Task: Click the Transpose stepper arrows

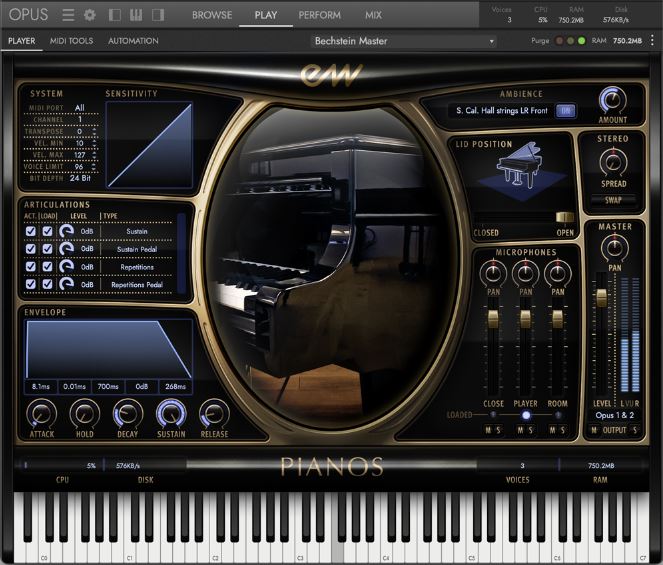Action: [94, 132]
